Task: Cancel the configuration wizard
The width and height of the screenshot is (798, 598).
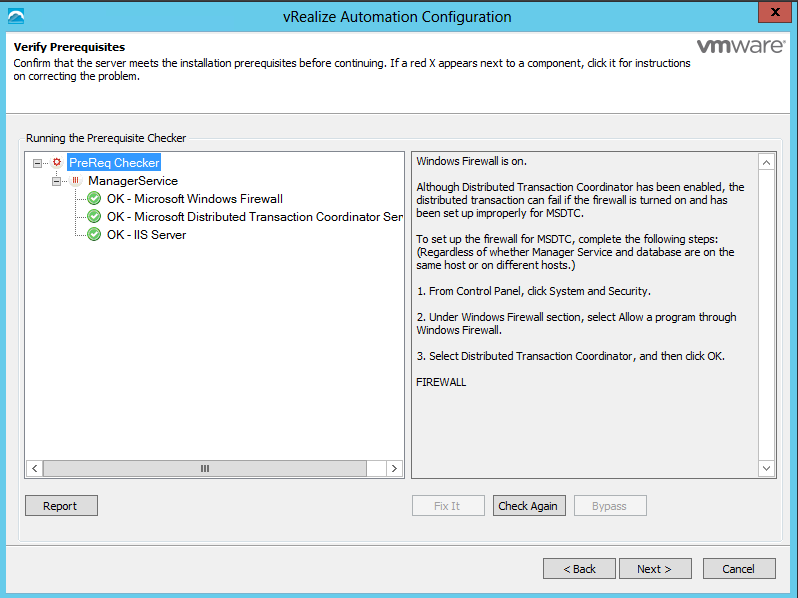Action: click(739, 568)
